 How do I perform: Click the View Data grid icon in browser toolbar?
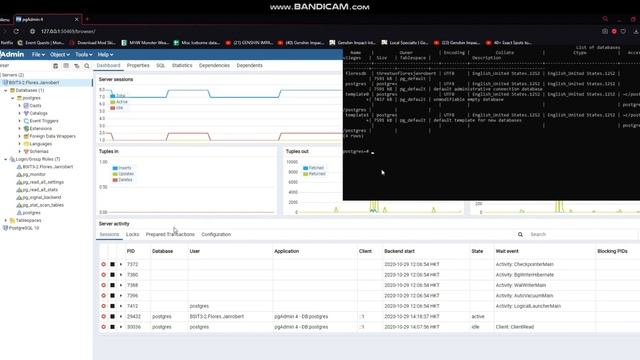pyautogui.click(x=66, y=66)
